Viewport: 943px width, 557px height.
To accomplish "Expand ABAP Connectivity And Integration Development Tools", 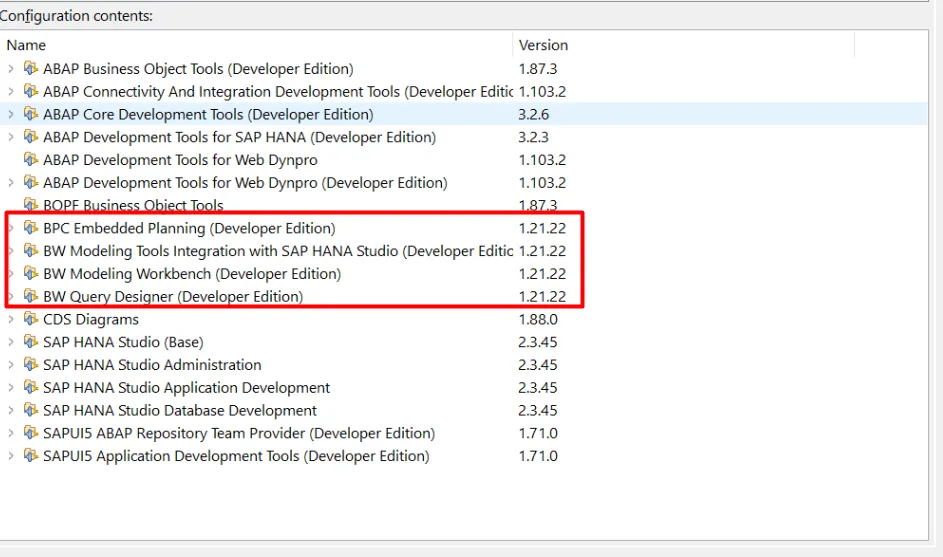I will pyautogui.click(x=10, y=91).
